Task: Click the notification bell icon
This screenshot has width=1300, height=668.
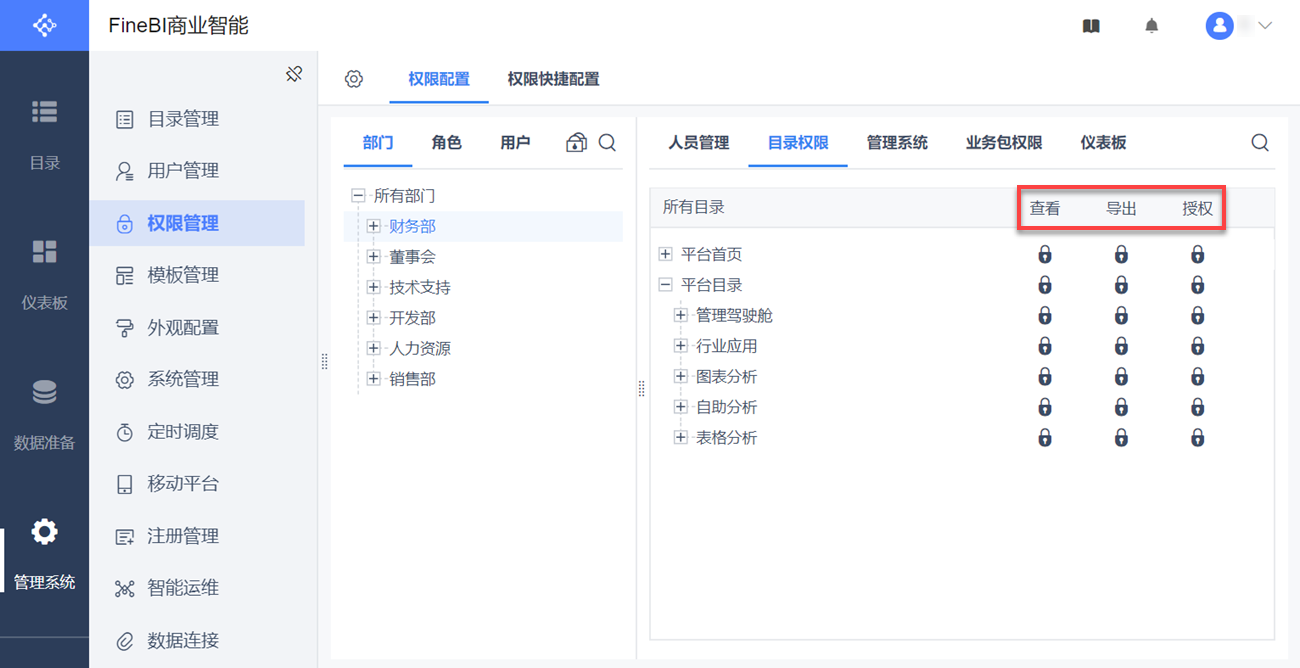Action: [x=1152, y=26]
